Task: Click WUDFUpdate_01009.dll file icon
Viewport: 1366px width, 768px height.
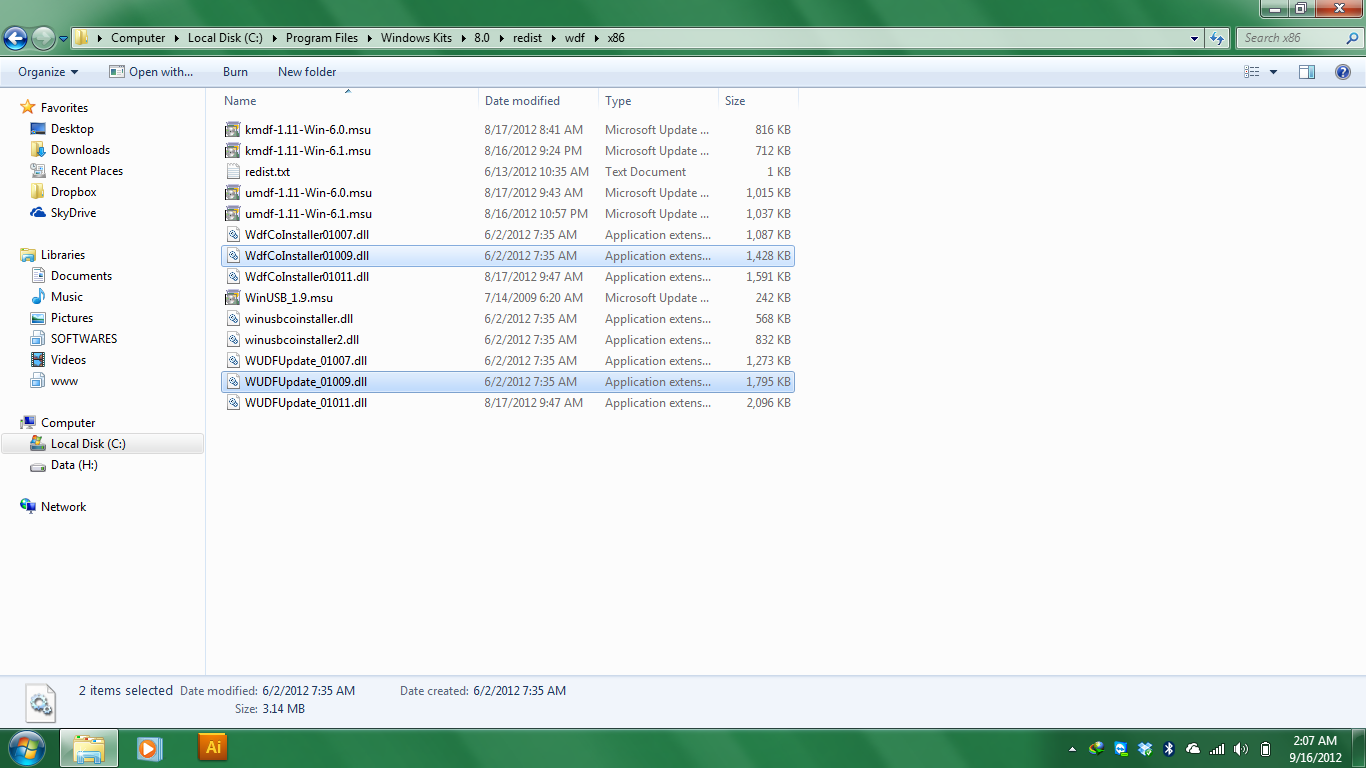Action: click(233, 382)
